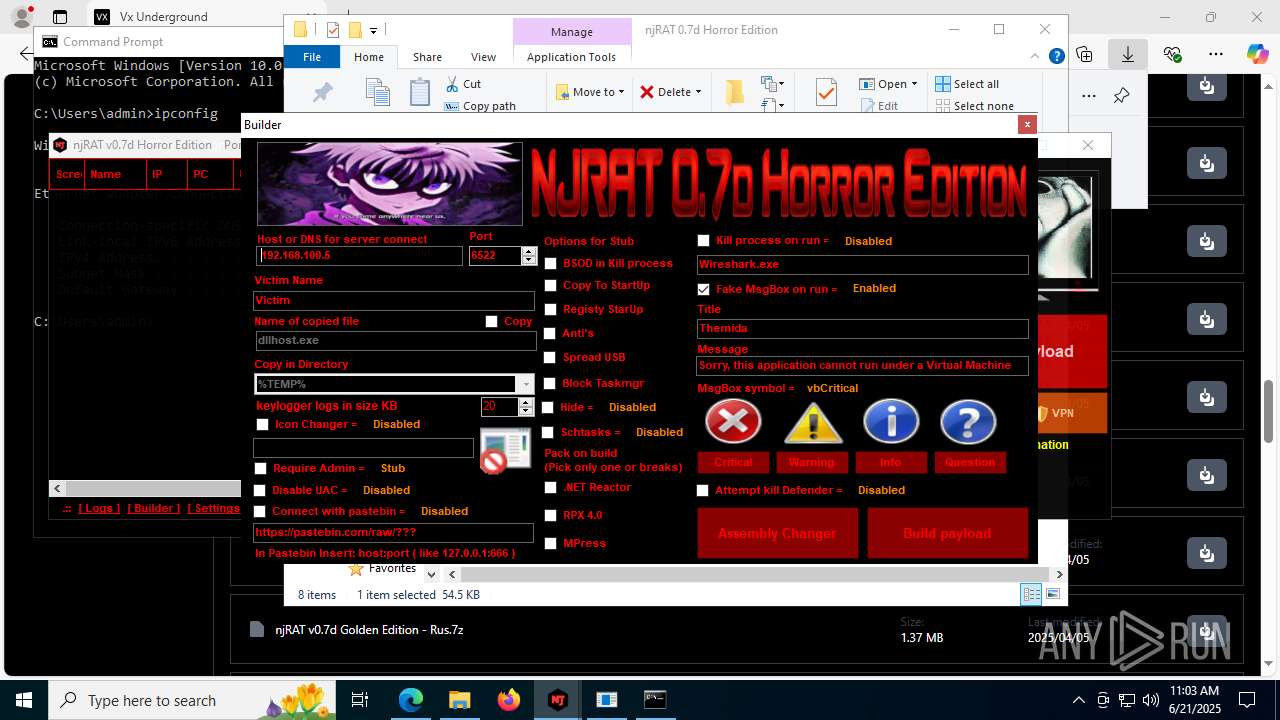Open Command Prompt from the taskbar
1280x720 pixels.
655,700
